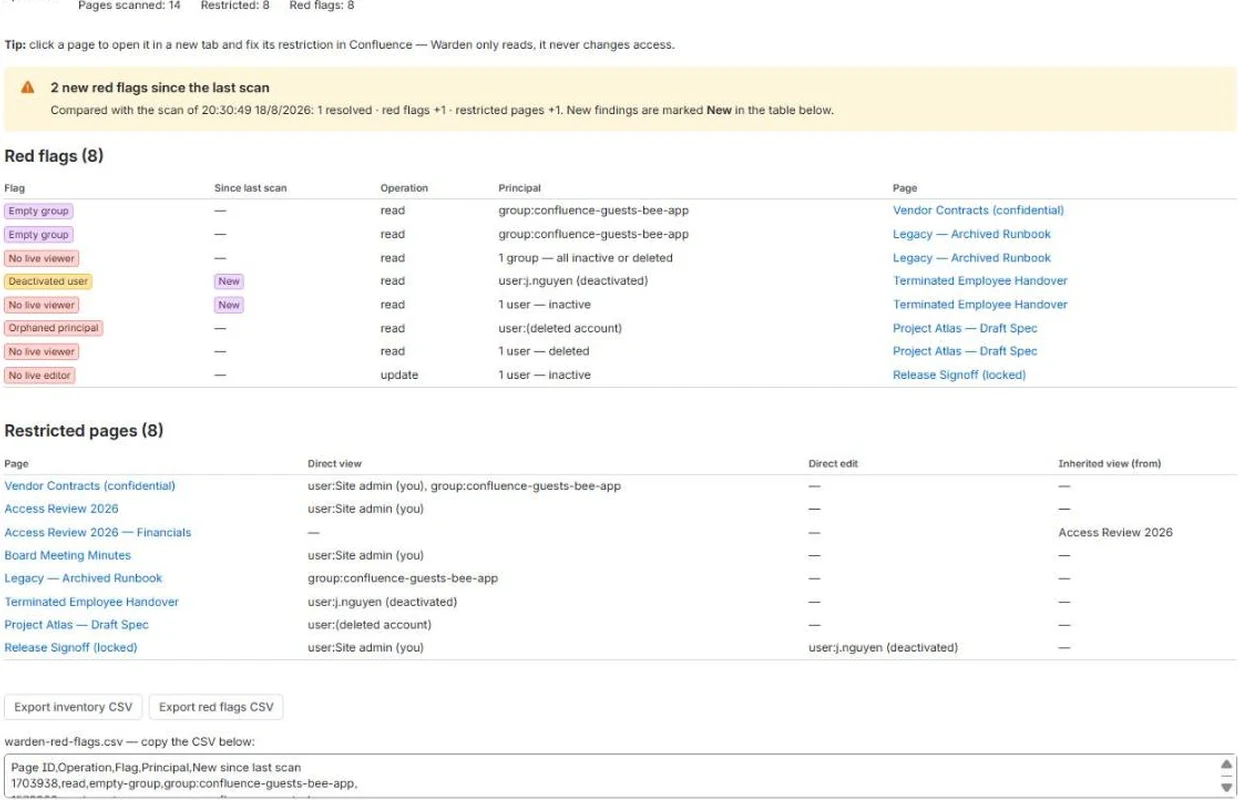Click the Export red flags CSV button
The height and width of the screenshot is (800, 1238).
[x=216, y=707]
